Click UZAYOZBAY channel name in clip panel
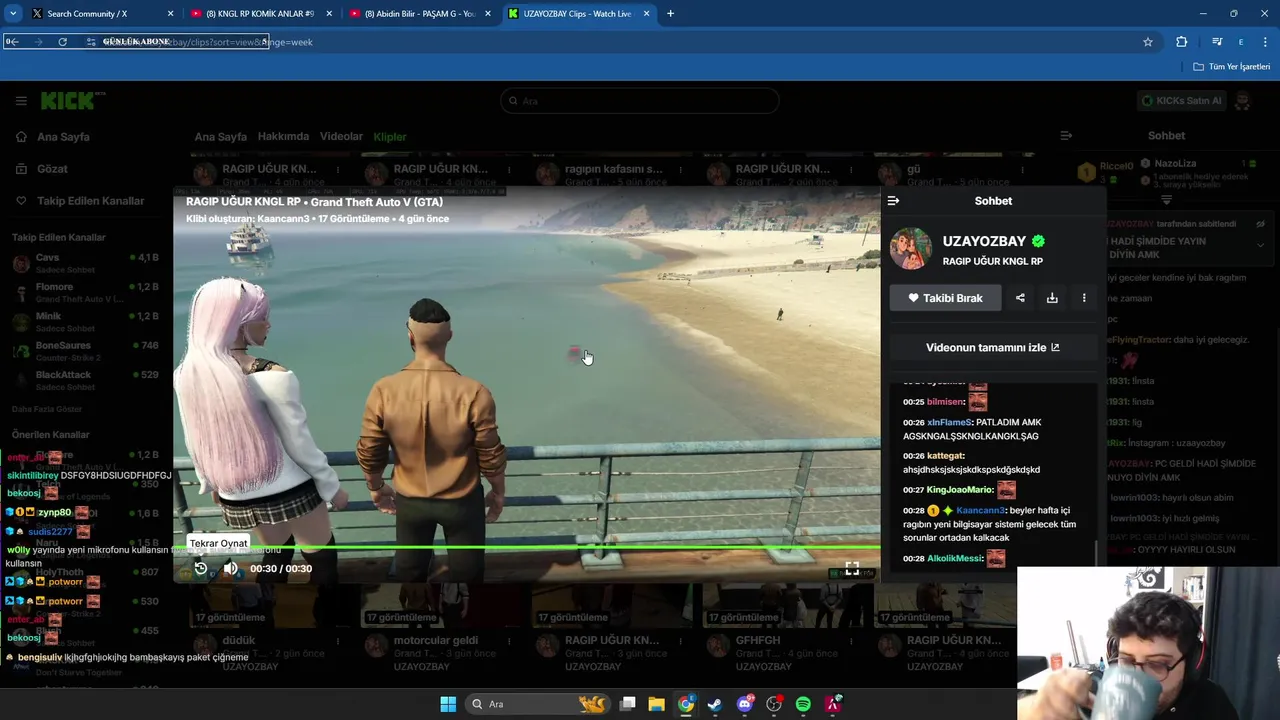Image resolution: width=1280 pixels, height=720 pixels. (984, 241)
